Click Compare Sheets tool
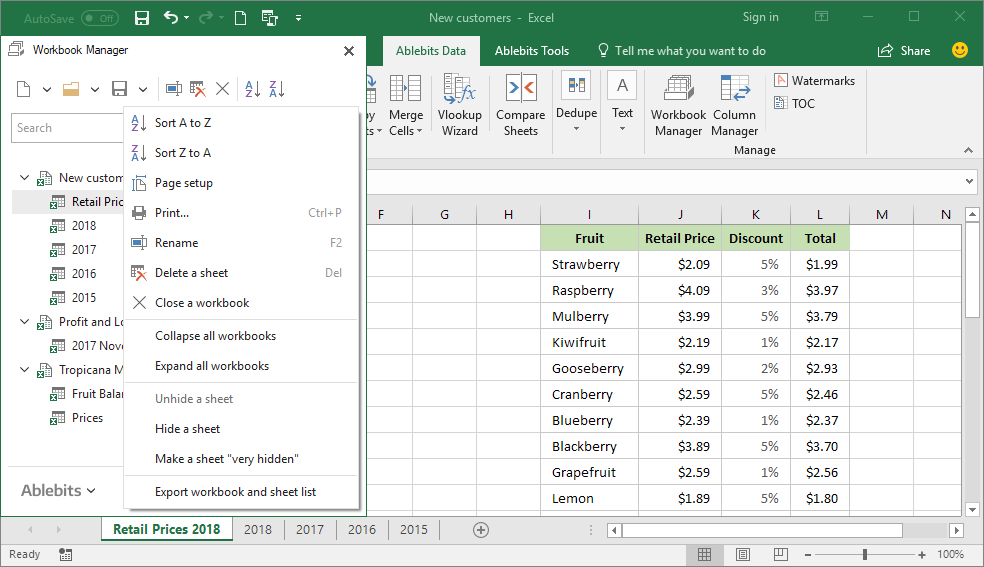Image resolution: width=984 pixels, height=567 pixels. (x=521, y=105)
